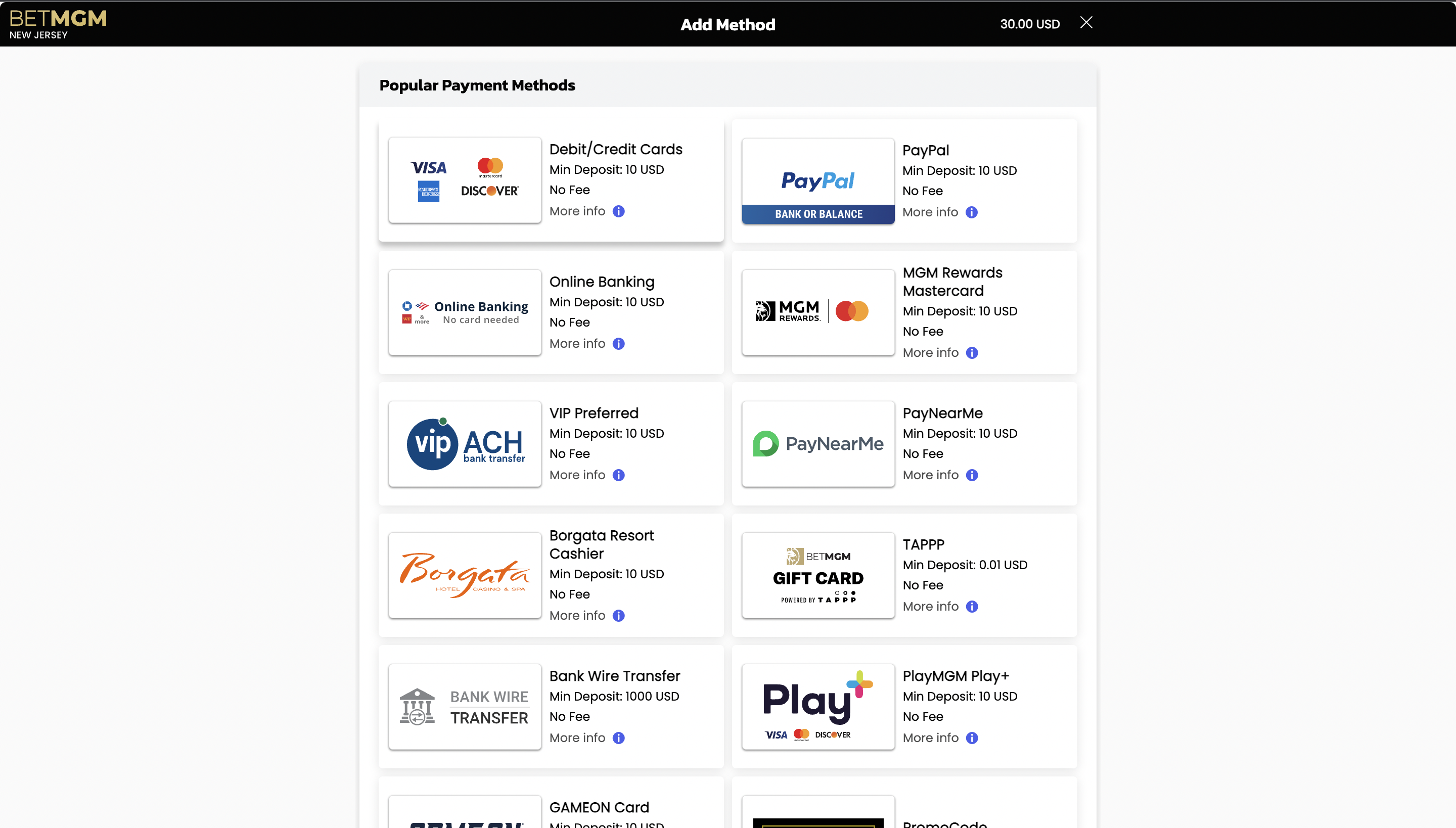This screenshot has height=828, width=1456.
Task: Choose the PayPal Bank or Balance logo
Action: point(818,181)
